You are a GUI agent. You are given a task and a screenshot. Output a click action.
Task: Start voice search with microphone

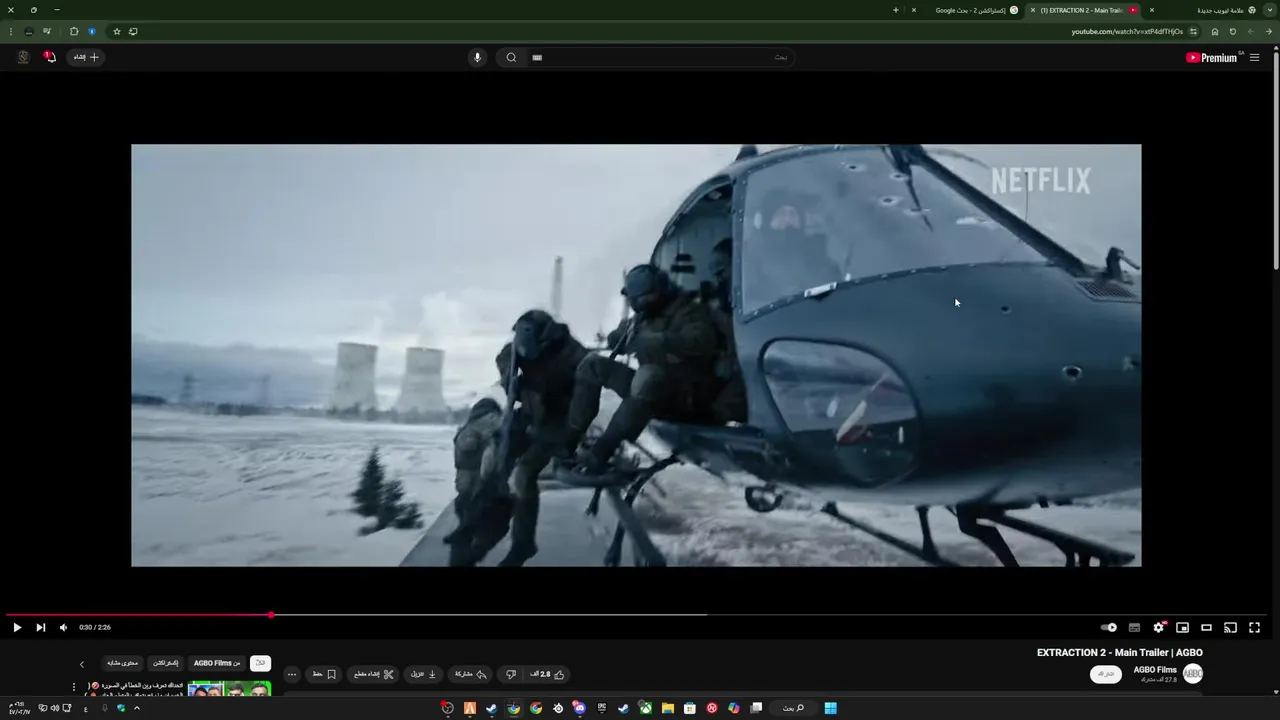coord(477,57)
